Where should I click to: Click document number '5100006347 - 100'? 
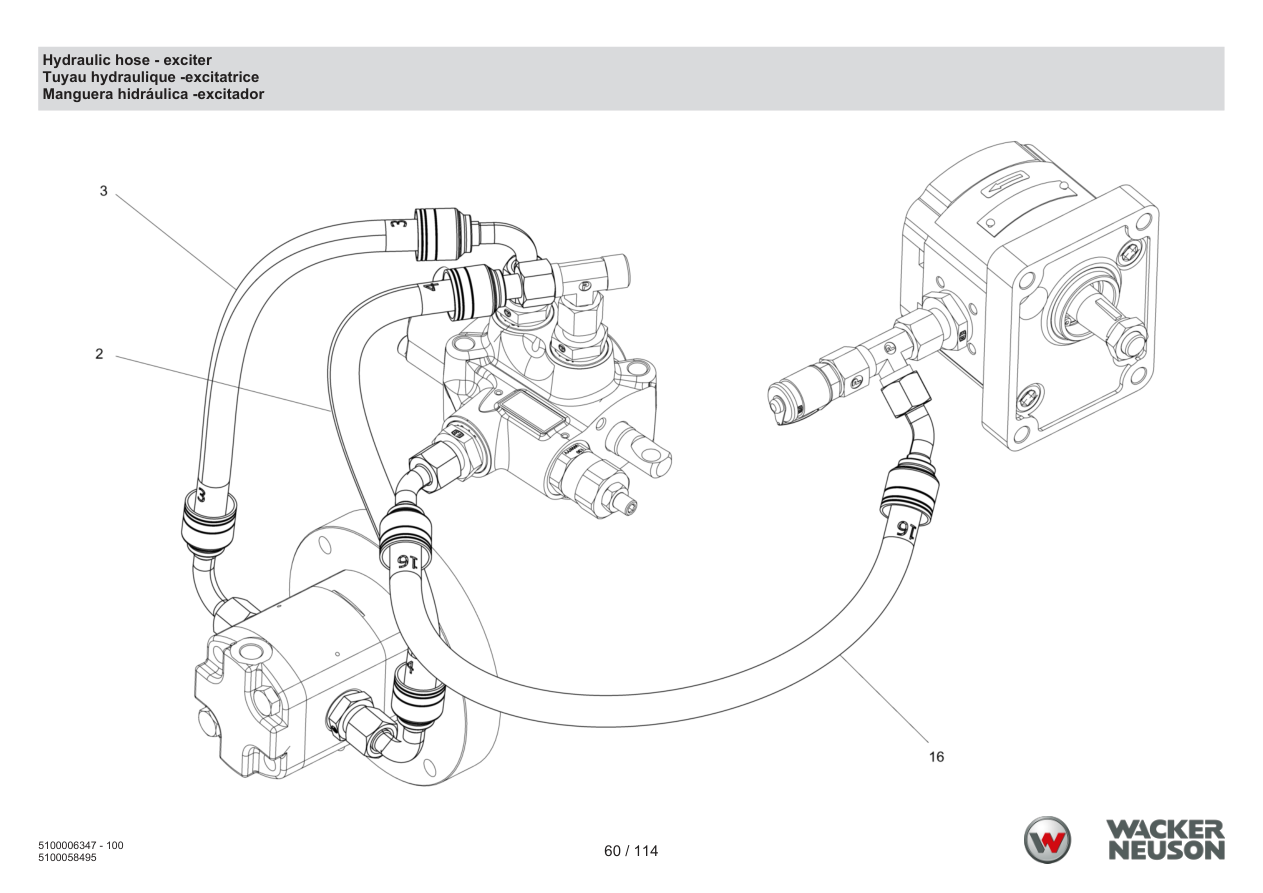[81, 846]
